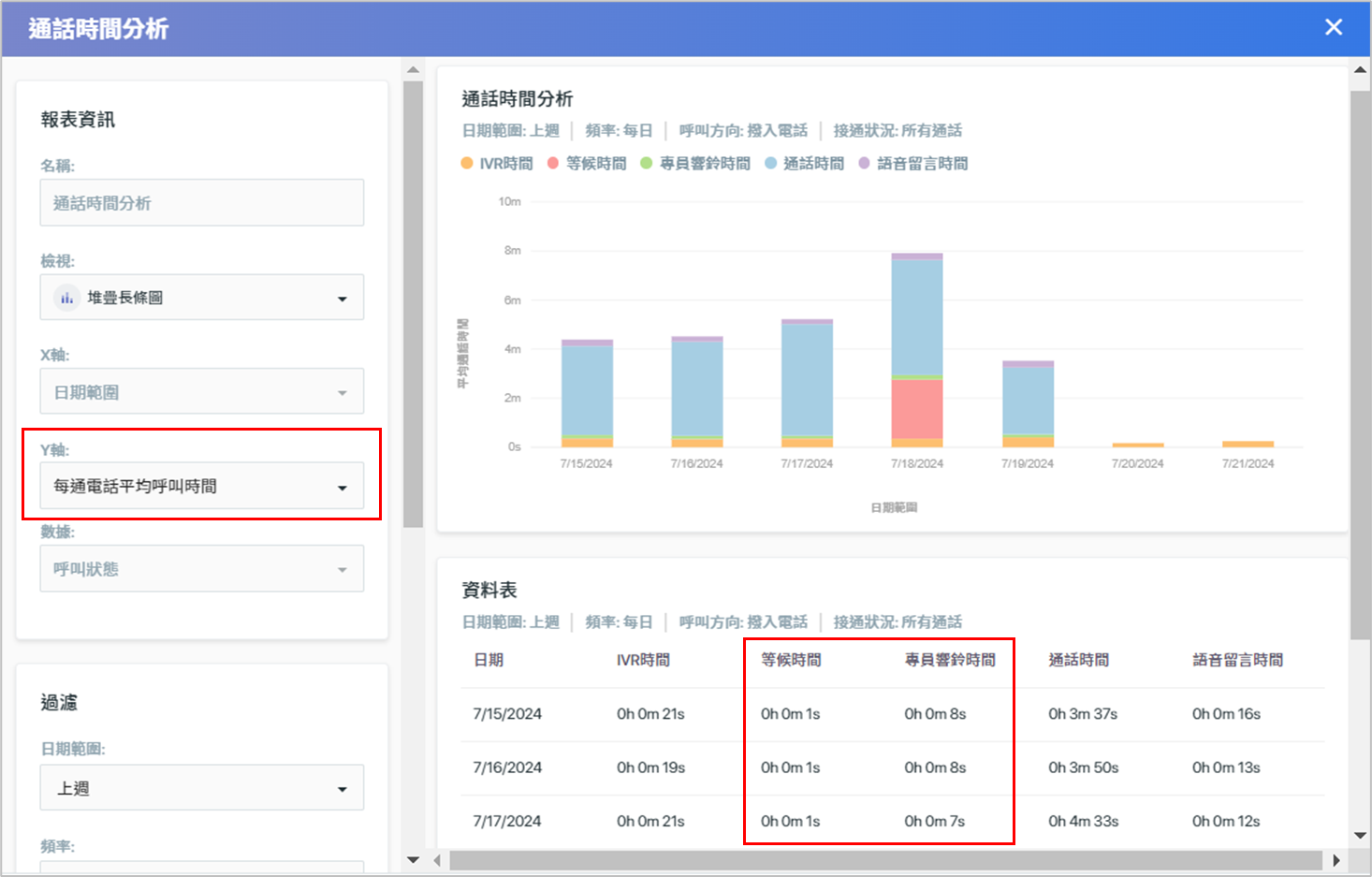Click left panel scroll up arrow
This screenshot has height=877, width=1372.
pyautogui.click(x=413, y=69)
